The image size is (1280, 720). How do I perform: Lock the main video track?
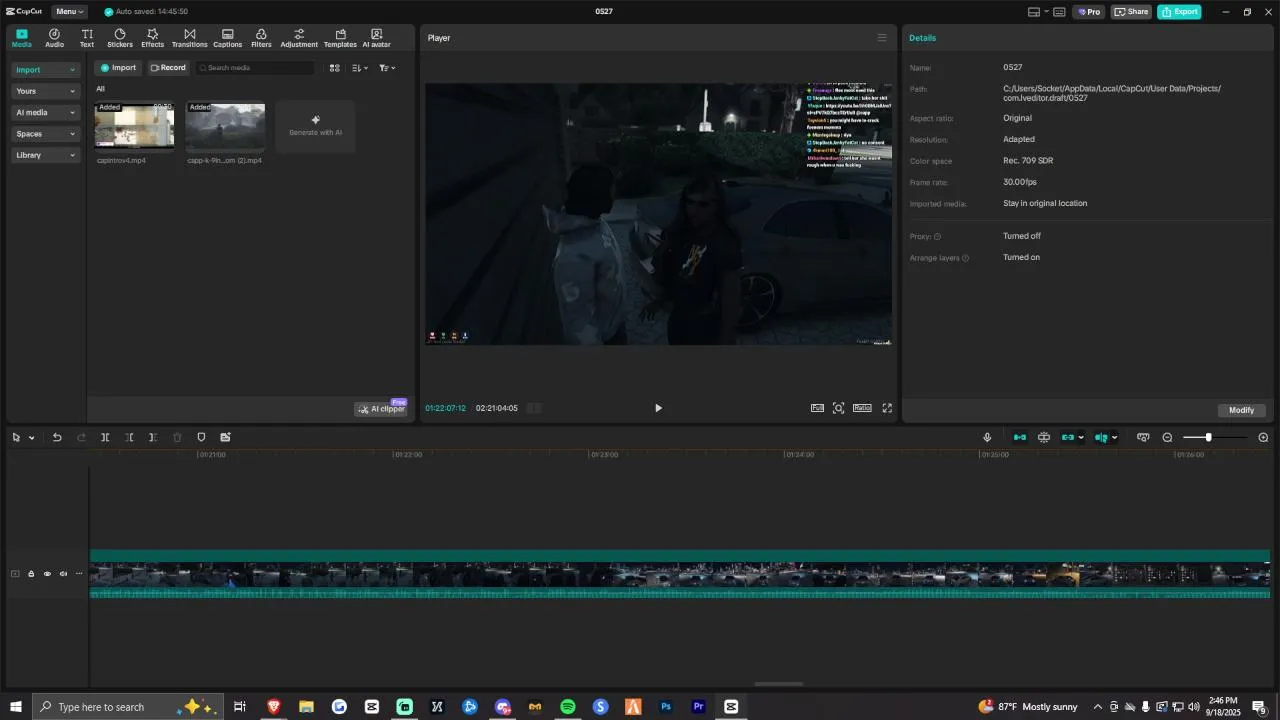coord(31,574)
